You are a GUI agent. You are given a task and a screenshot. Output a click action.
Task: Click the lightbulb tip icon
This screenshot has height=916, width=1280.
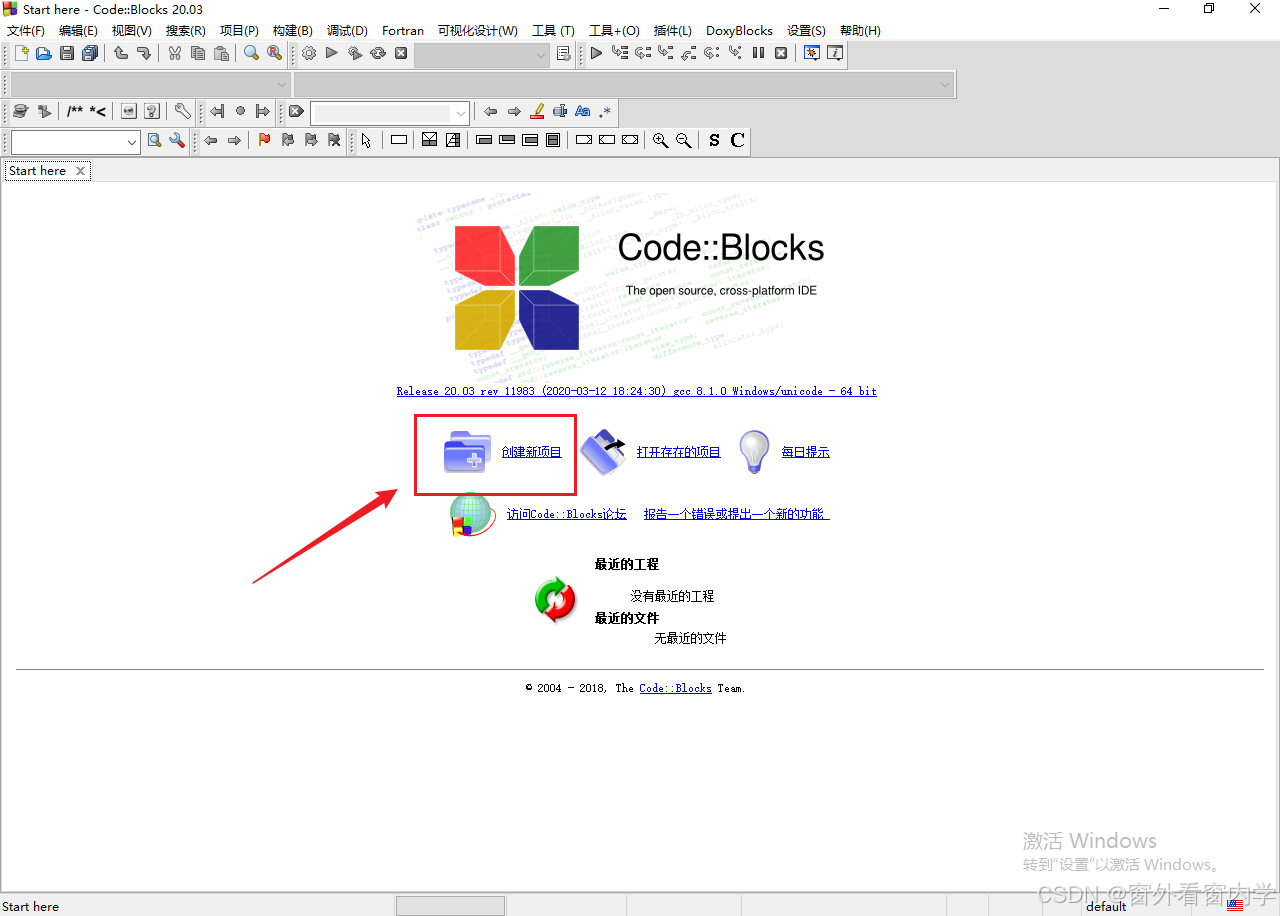(x=754, y=452)
